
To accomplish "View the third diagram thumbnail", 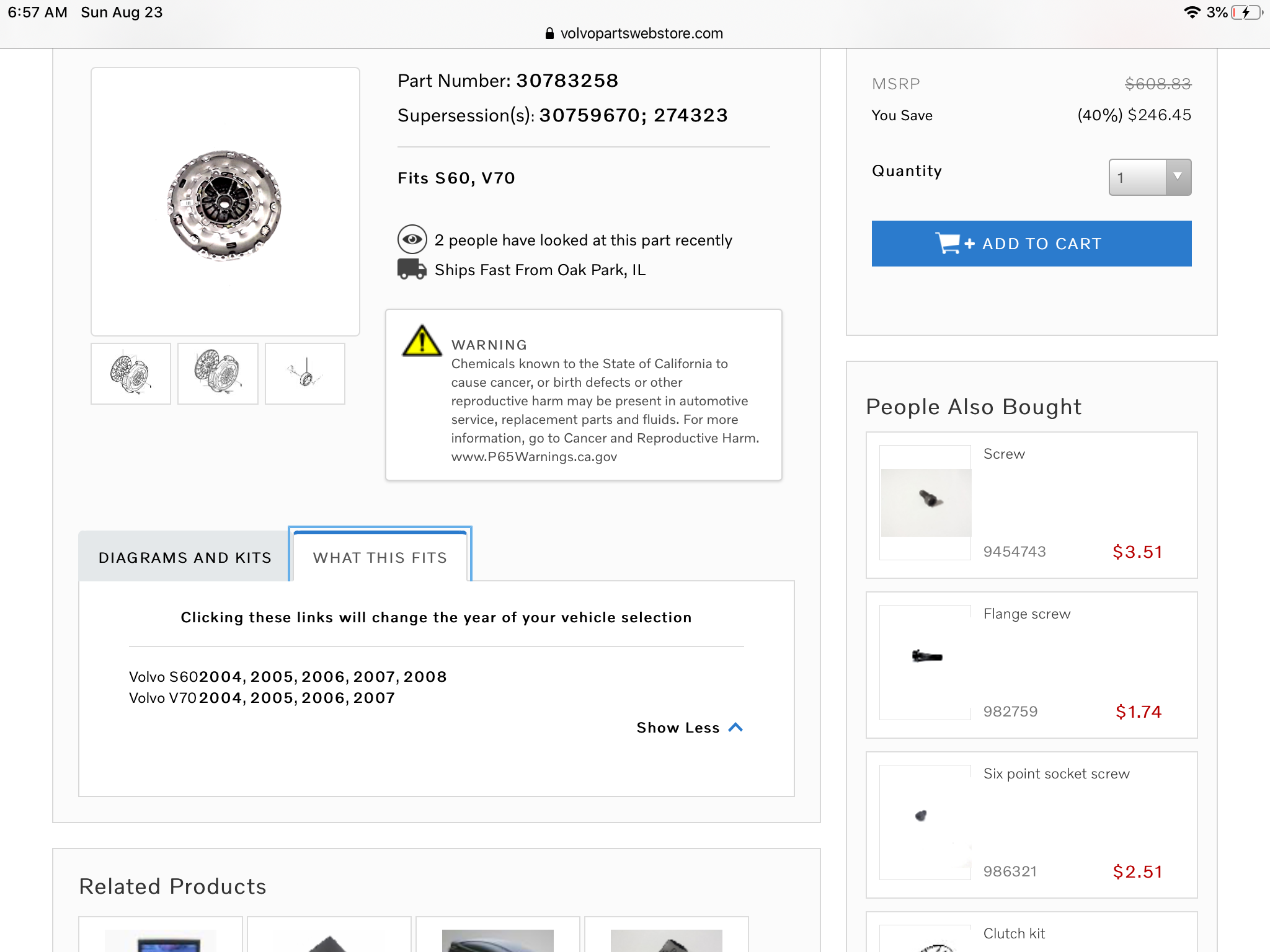I will coord(304,374).
